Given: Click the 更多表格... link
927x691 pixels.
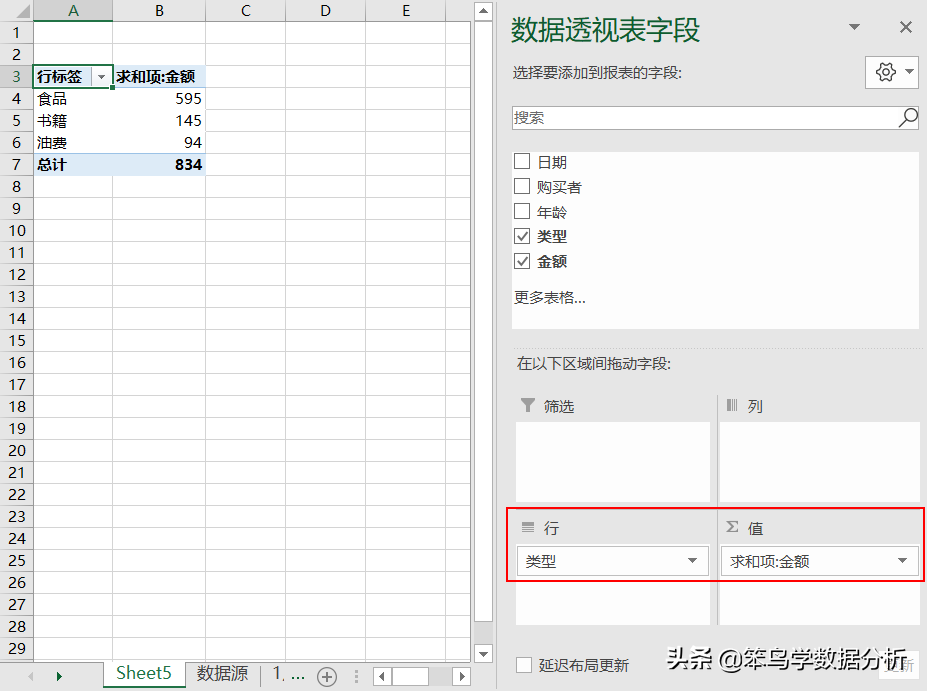Looking at the screenshot, I should (x=550, y=297).
